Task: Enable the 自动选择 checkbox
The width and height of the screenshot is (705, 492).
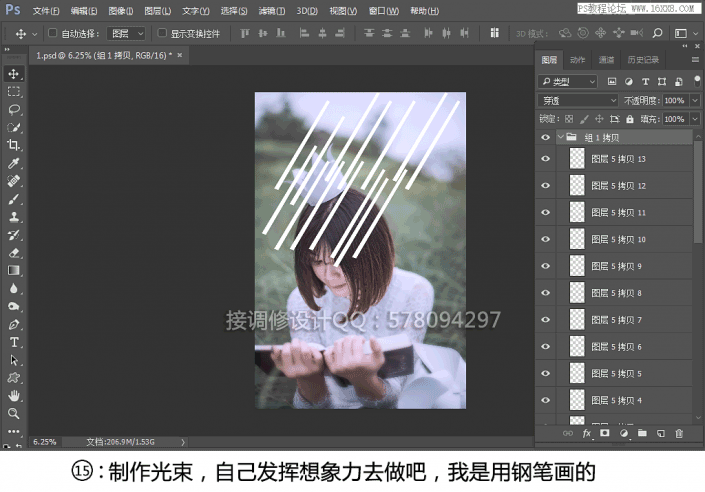Action: [54, 33]
